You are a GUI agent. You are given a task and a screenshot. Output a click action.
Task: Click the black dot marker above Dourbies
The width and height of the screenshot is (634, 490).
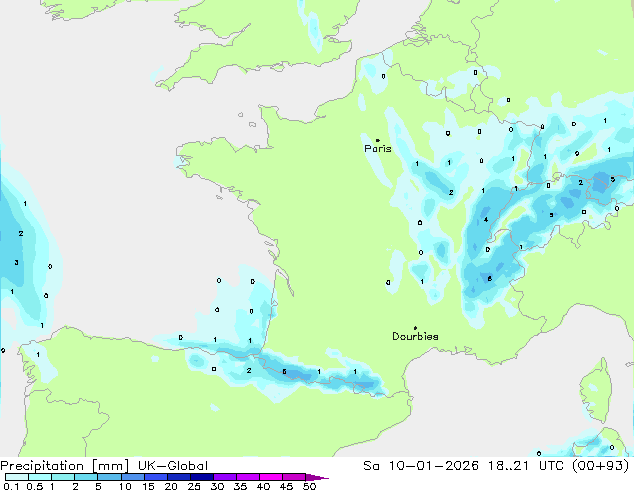pyautogui.click(x=415, y=328)
